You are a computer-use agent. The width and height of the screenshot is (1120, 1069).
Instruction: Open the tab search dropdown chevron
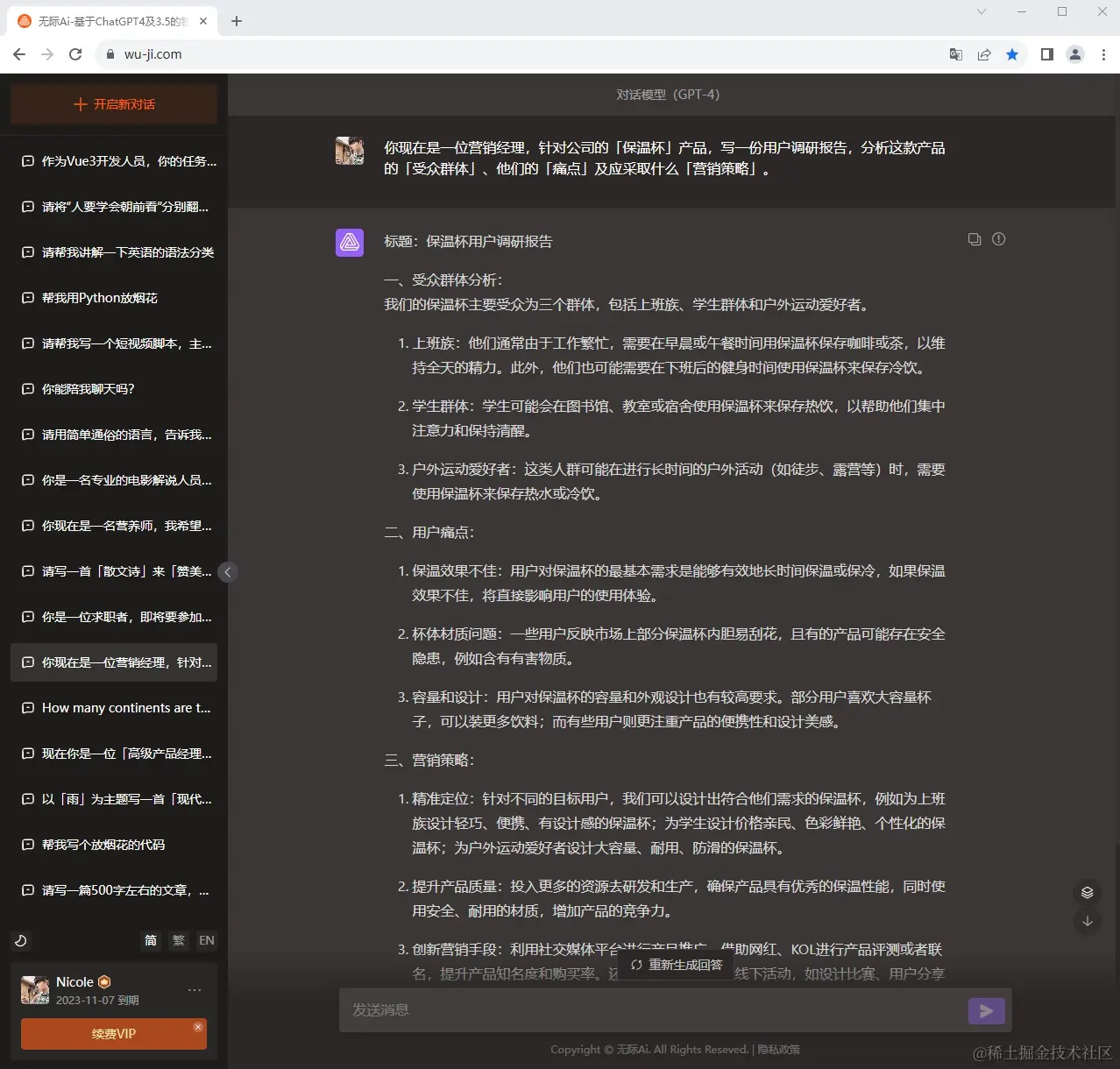(x=982, y=12)
